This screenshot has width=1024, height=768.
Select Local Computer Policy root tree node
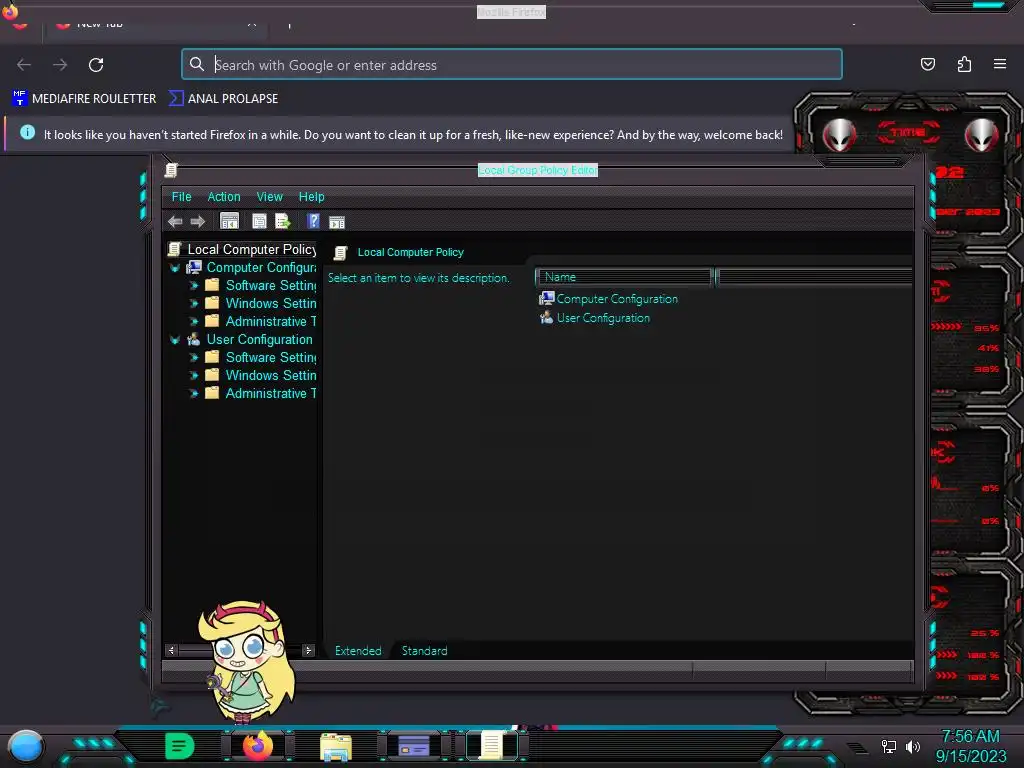pos(251,249)
